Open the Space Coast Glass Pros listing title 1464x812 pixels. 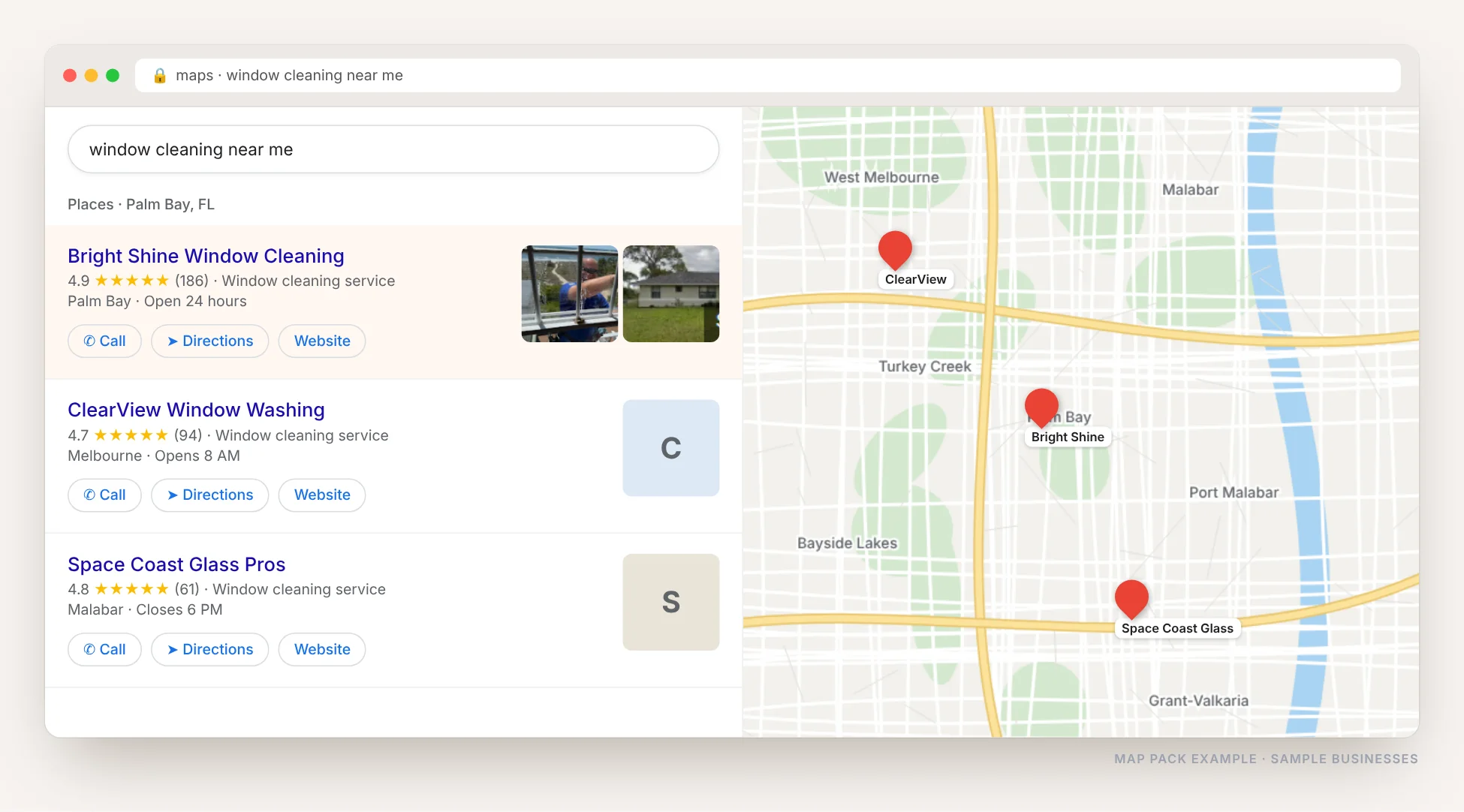click(x=176, y=564)
